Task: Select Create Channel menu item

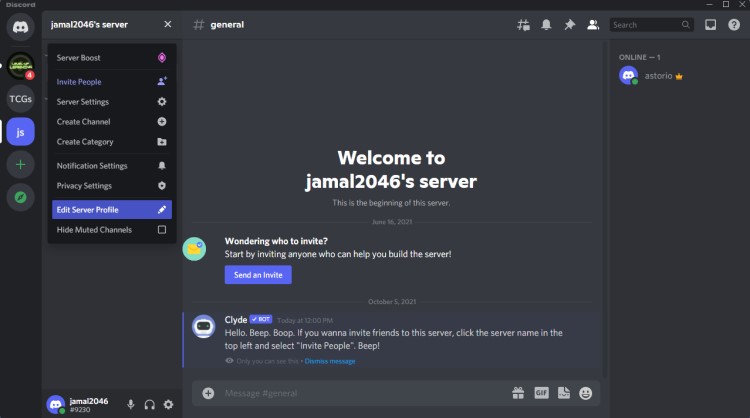Action: tap(111, 122)
